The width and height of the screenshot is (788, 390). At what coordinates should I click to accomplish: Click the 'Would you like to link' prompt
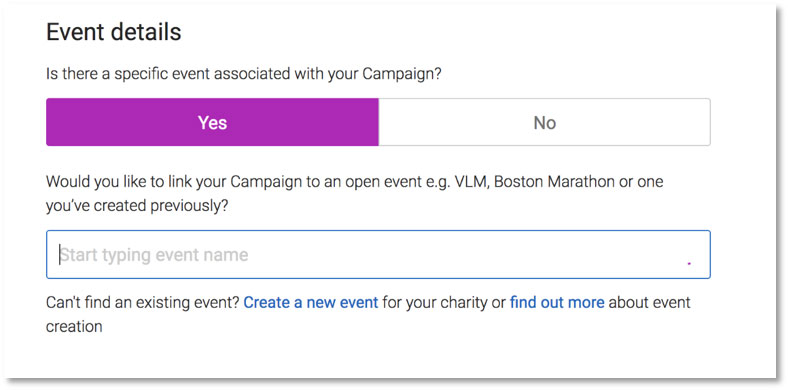tap(354, 193)
